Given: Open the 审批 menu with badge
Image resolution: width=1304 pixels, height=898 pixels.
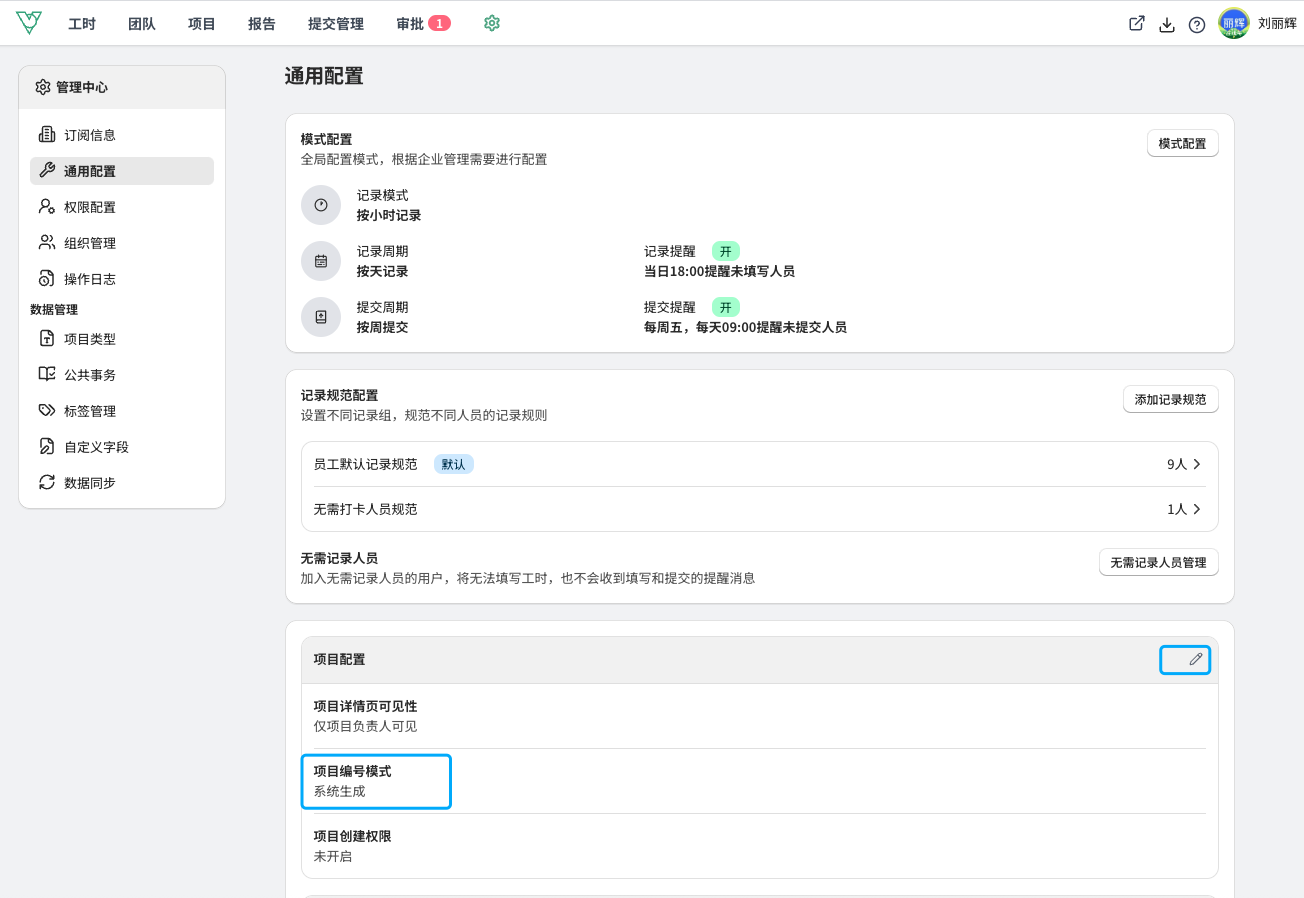Looking at the screenshot, I should [423, 24].
